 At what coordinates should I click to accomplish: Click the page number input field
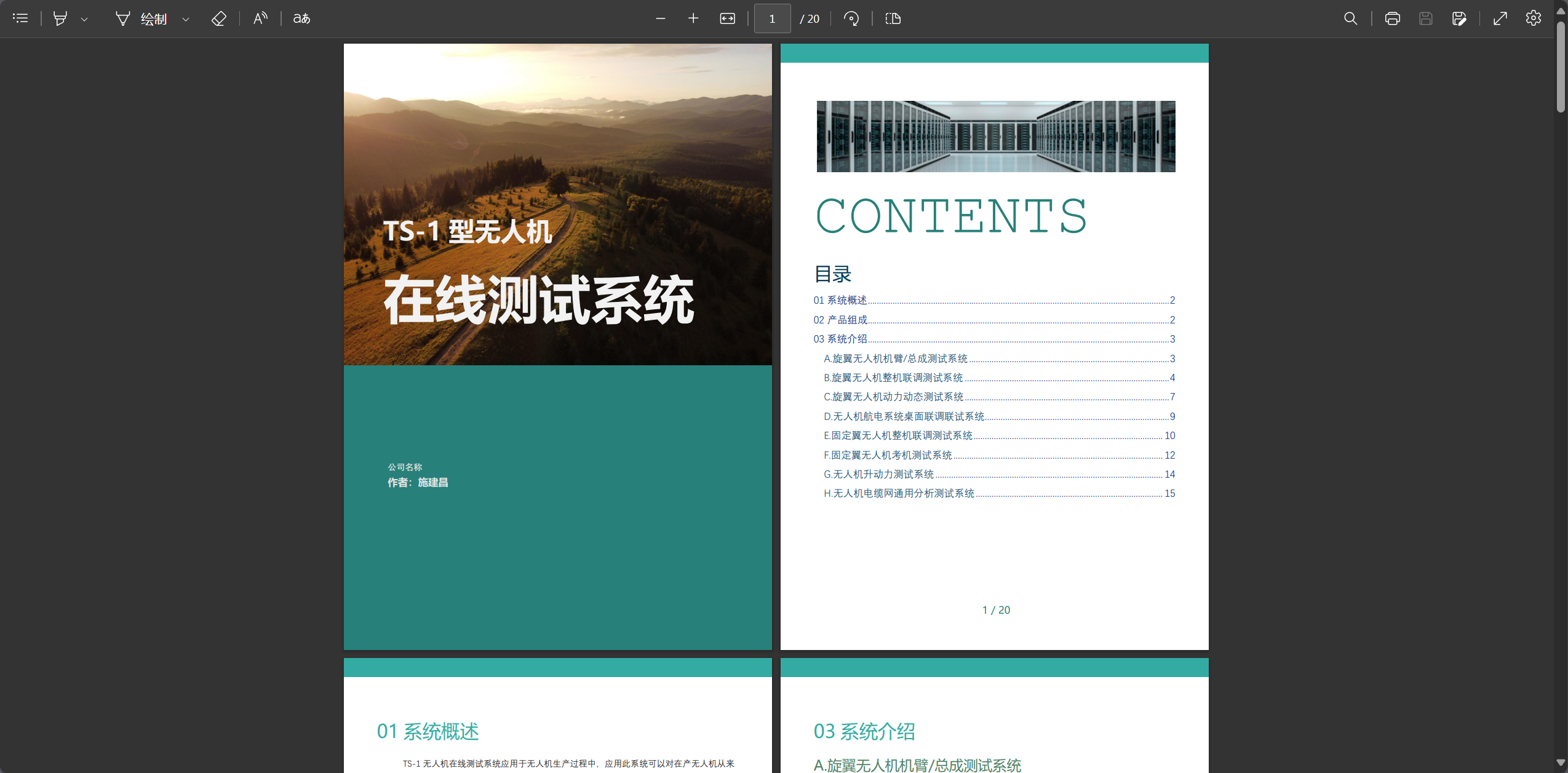click(772, 18)
